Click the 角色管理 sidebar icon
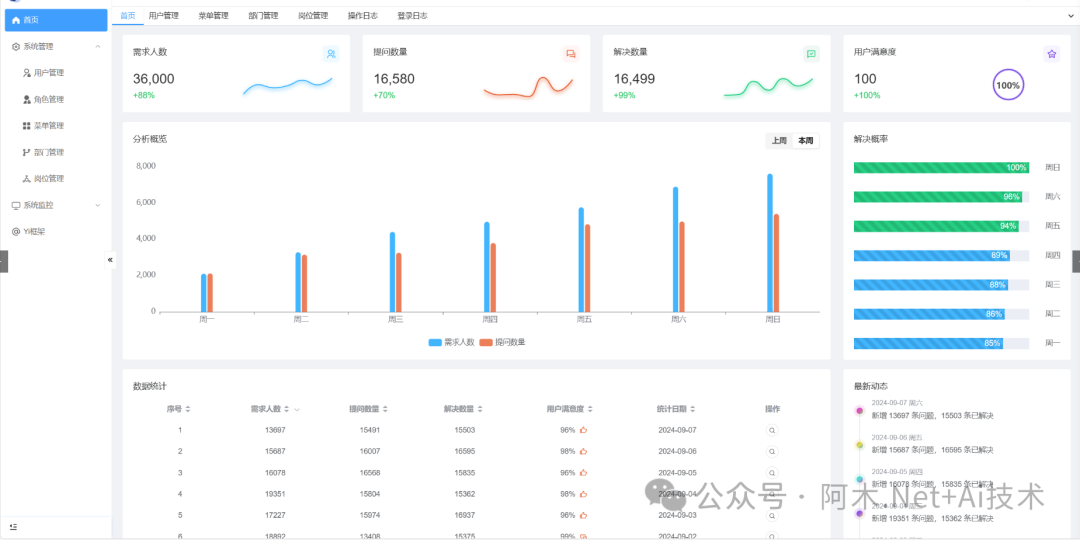Viewport: 1080px width, 540px height. pos(27,99)
